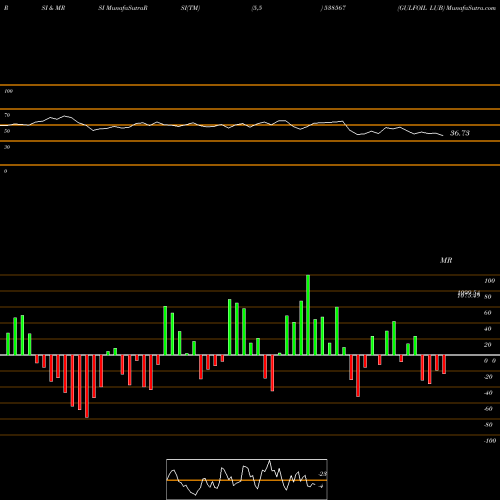Click the -20 label on MR axis
The width and height of the screenshot is (500, 500).
point(488,377)
